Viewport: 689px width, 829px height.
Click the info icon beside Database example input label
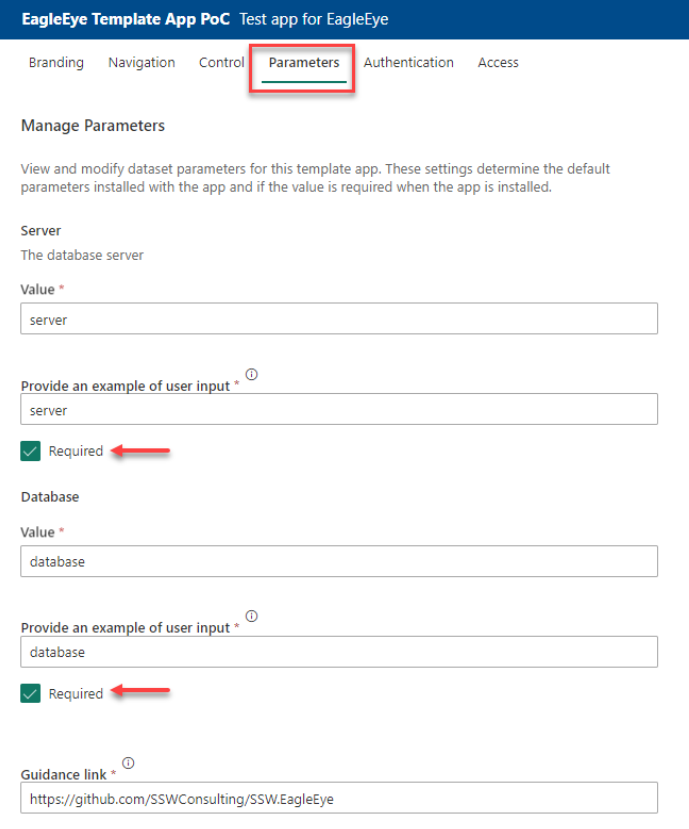[x=252, y=617]
